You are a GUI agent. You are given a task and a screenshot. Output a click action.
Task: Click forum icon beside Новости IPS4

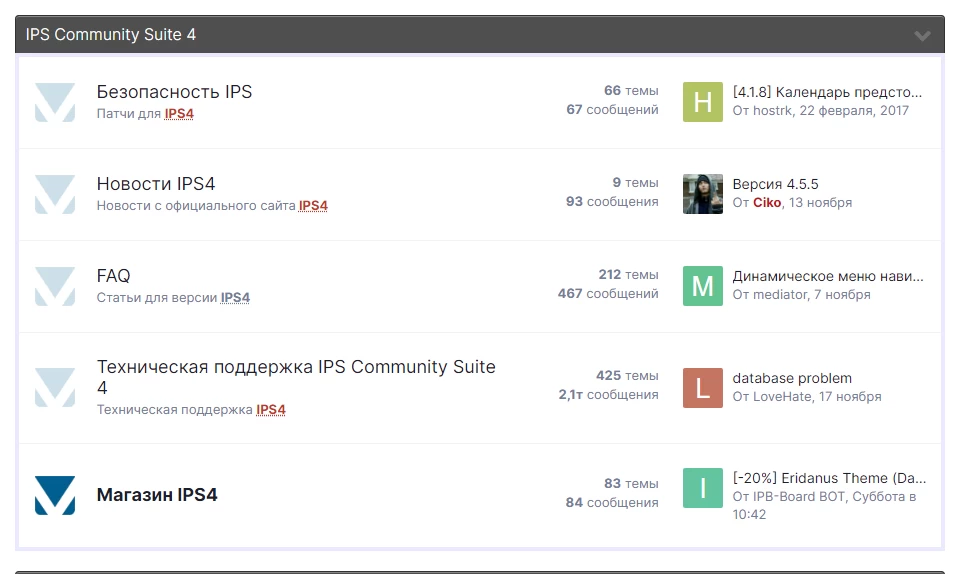pos(55,194)
